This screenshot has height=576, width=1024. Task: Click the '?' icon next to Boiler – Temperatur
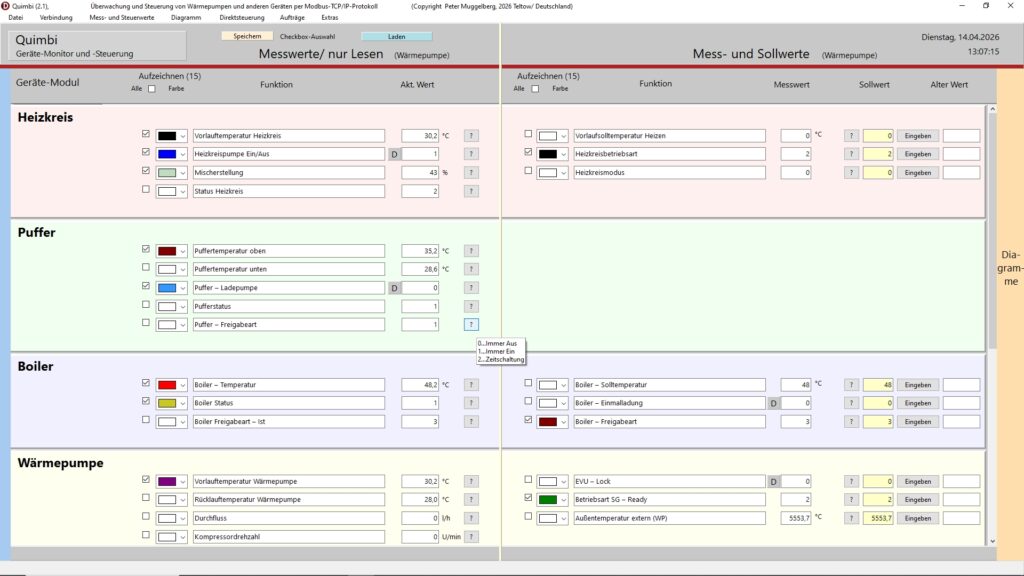[471, 385]
